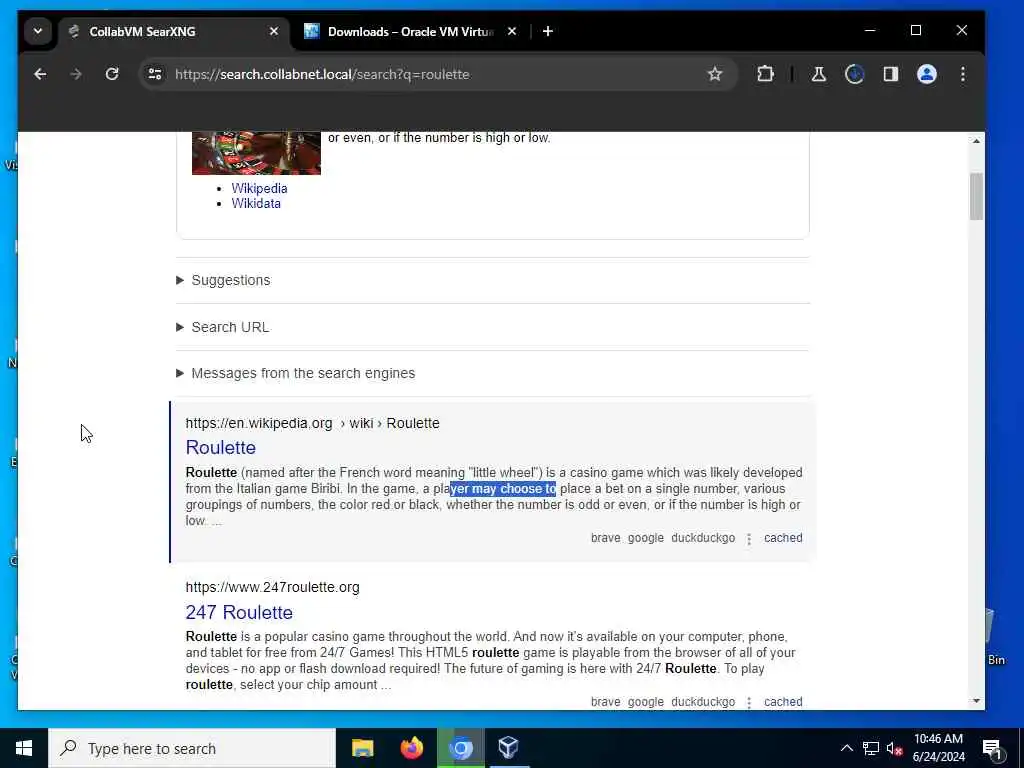Image resolution: width=1024 pixels, height=768 pixels.
Task: Open VirtualBox from the taskbar
Action: click(x=509, y=748)
